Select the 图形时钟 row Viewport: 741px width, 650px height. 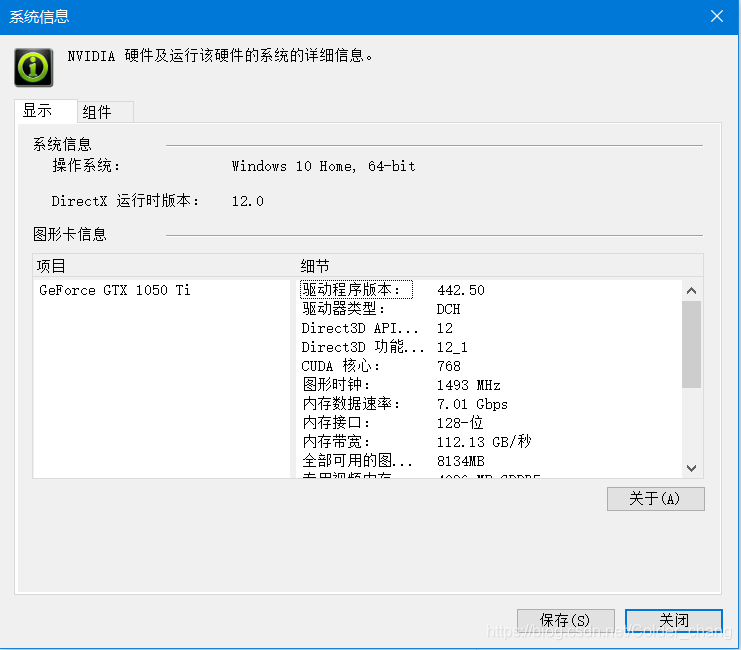[489, 385]
